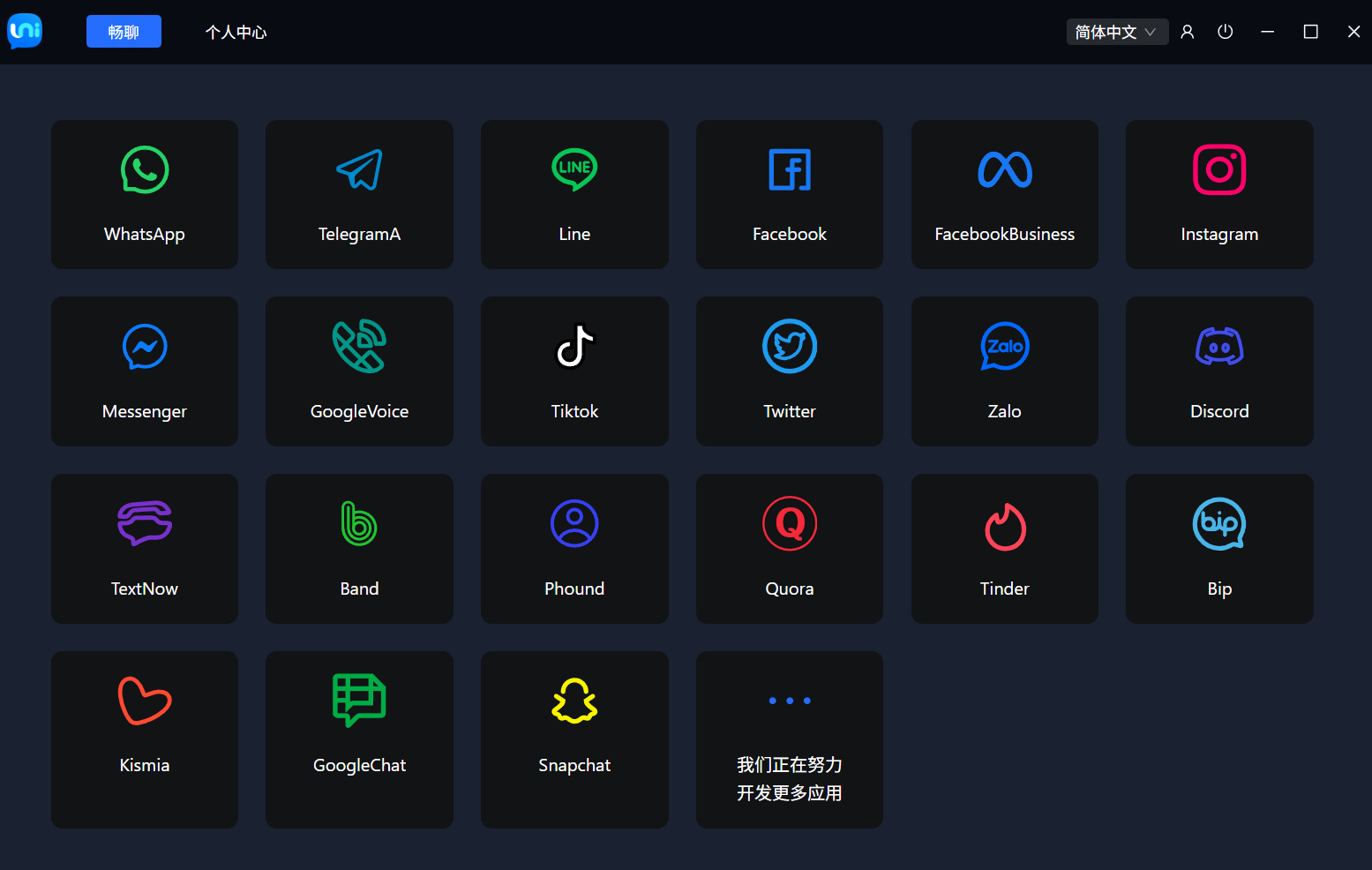Click the Quora app icon
This screenshot has width=1372, height=870.
[790, 524]
